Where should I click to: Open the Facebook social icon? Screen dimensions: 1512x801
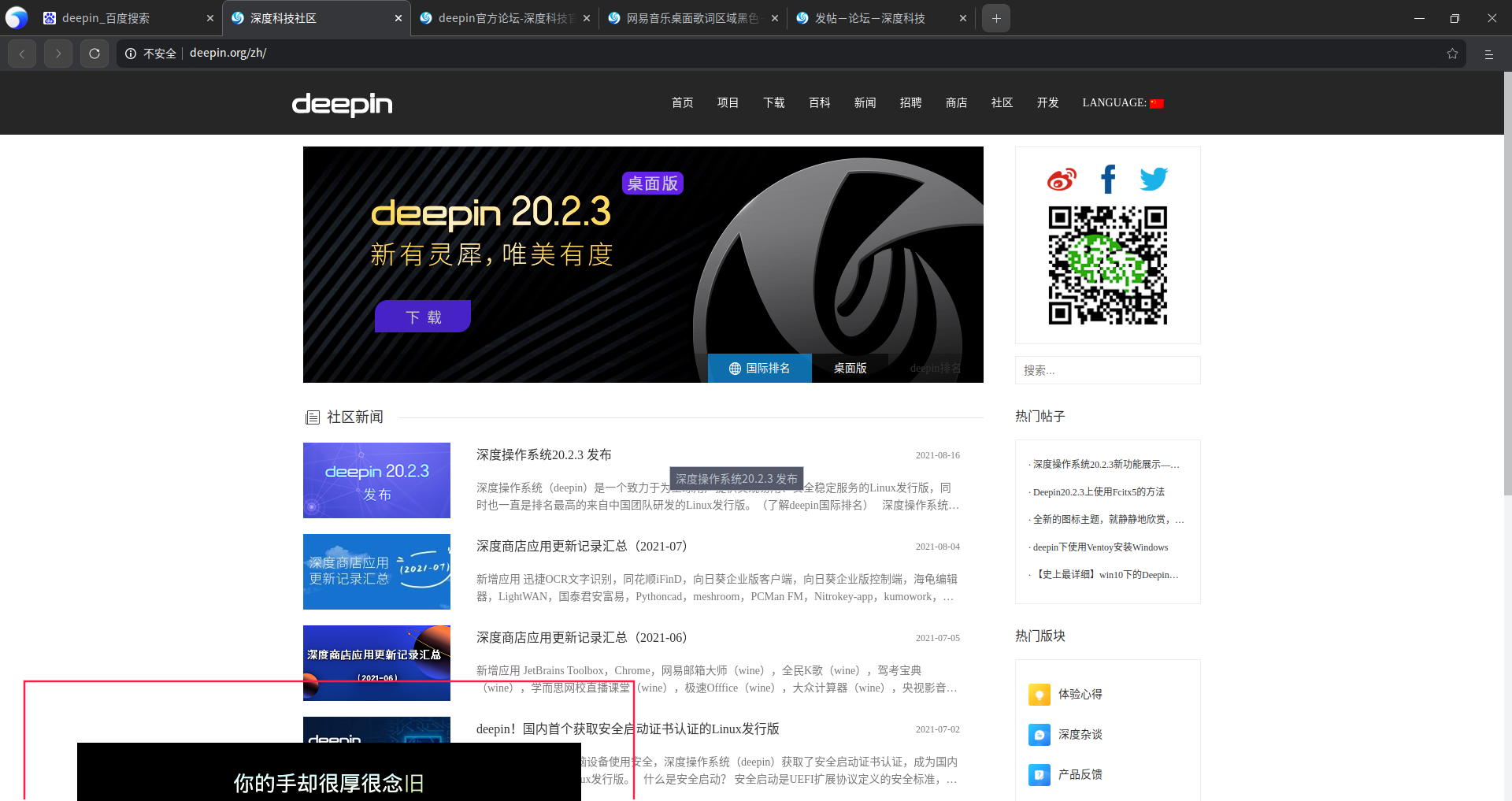click(1108, 180)
